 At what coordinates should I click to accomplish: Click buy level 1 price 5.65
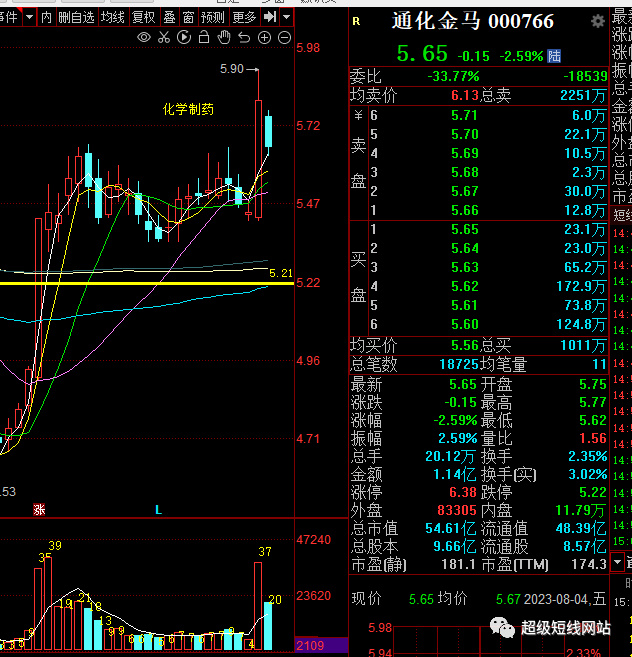(465, 229)
